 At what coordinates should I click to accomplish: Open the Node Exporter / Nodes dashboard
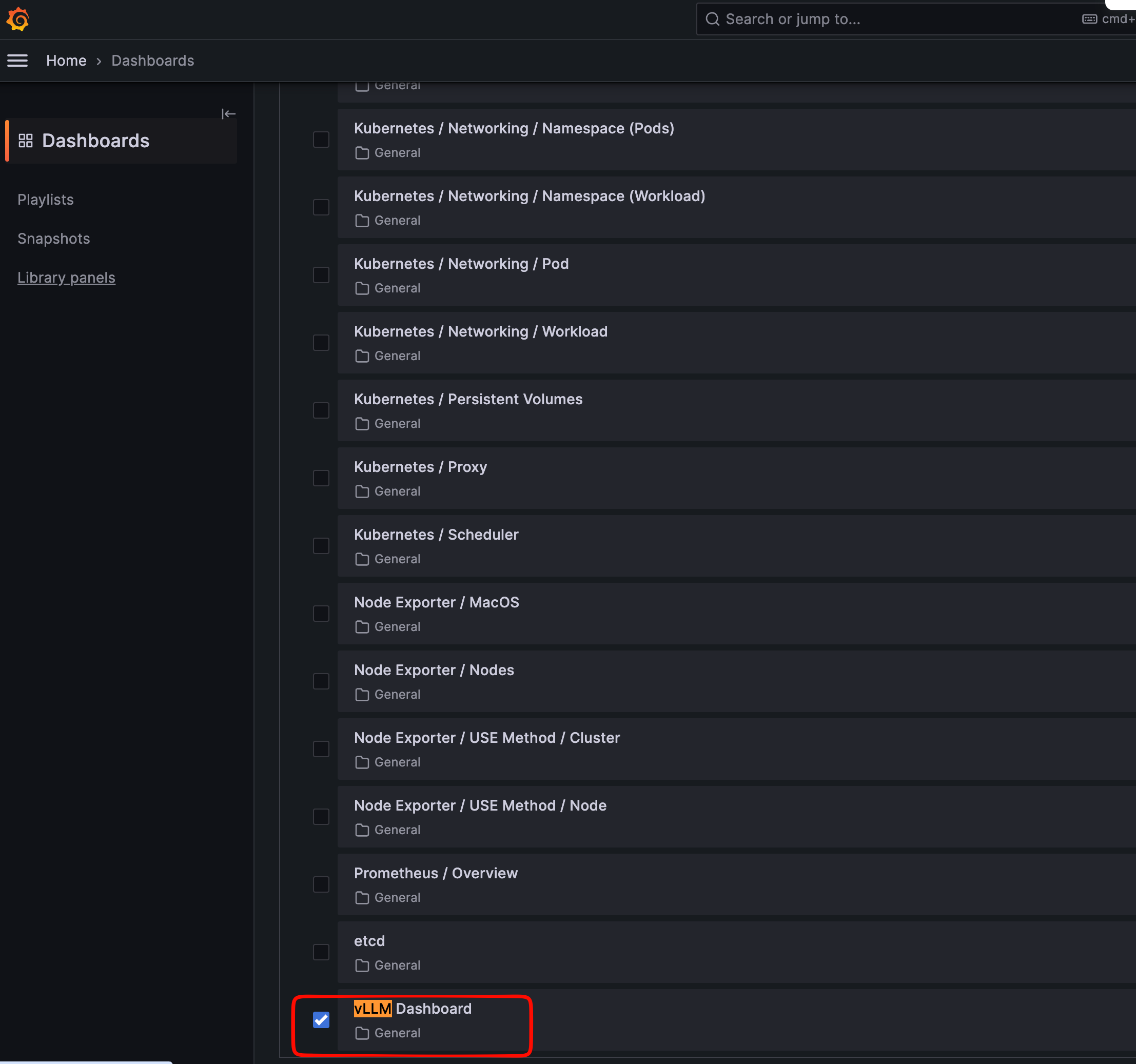(x=434, y=669)
